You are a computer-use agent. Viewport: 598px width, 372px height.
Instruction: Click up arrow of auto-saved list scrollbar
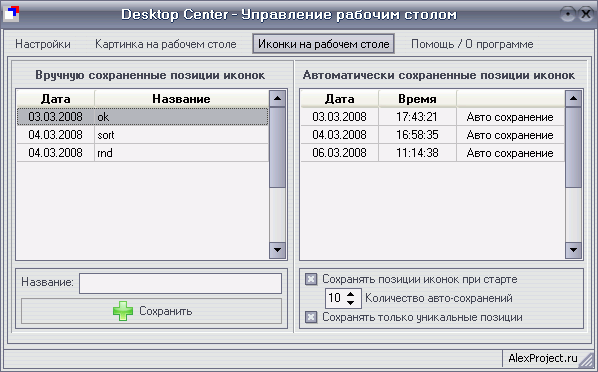(573, 99)
